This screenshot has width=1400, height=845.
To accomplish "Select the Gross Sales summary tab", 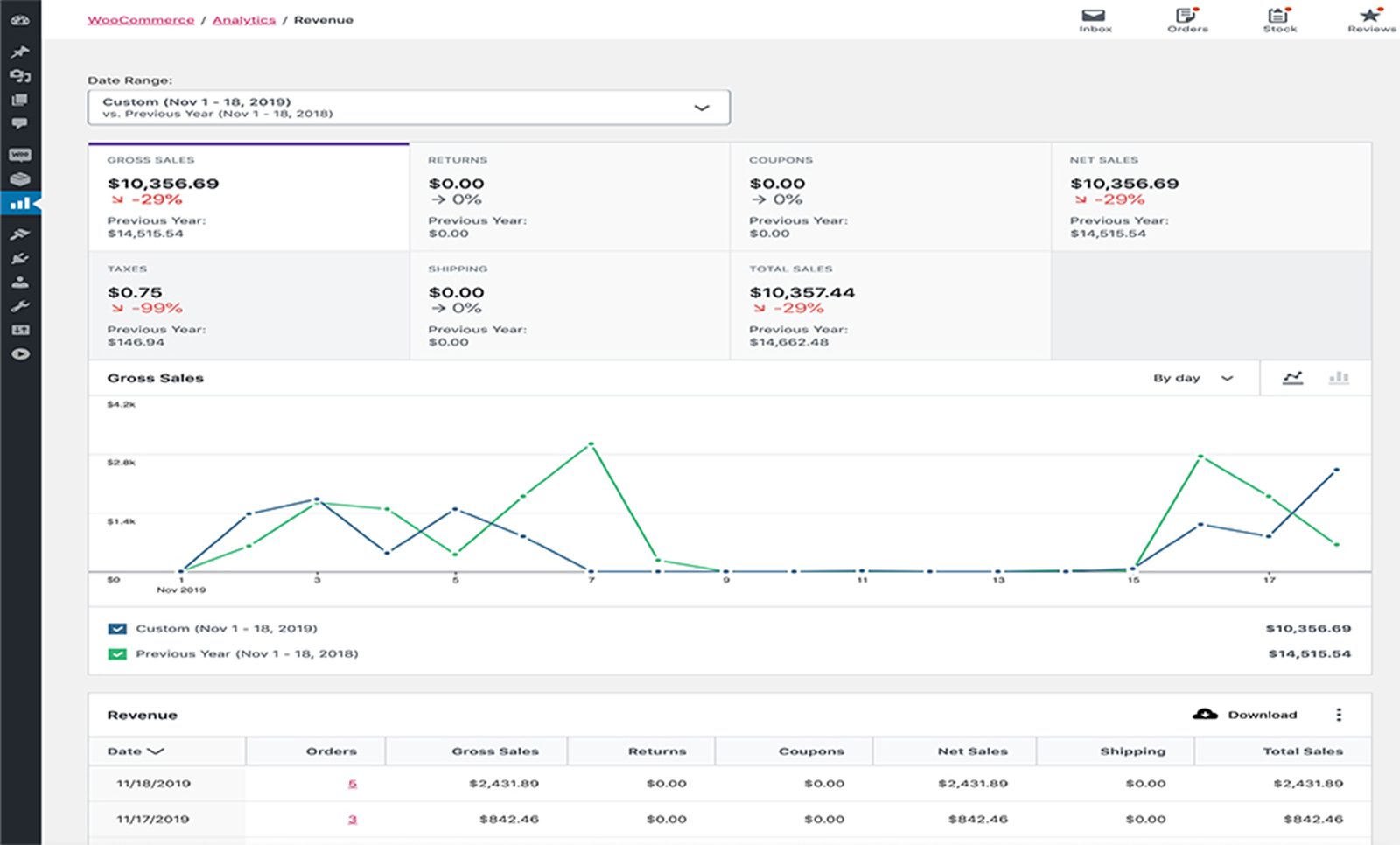I will tap(248, 197).
